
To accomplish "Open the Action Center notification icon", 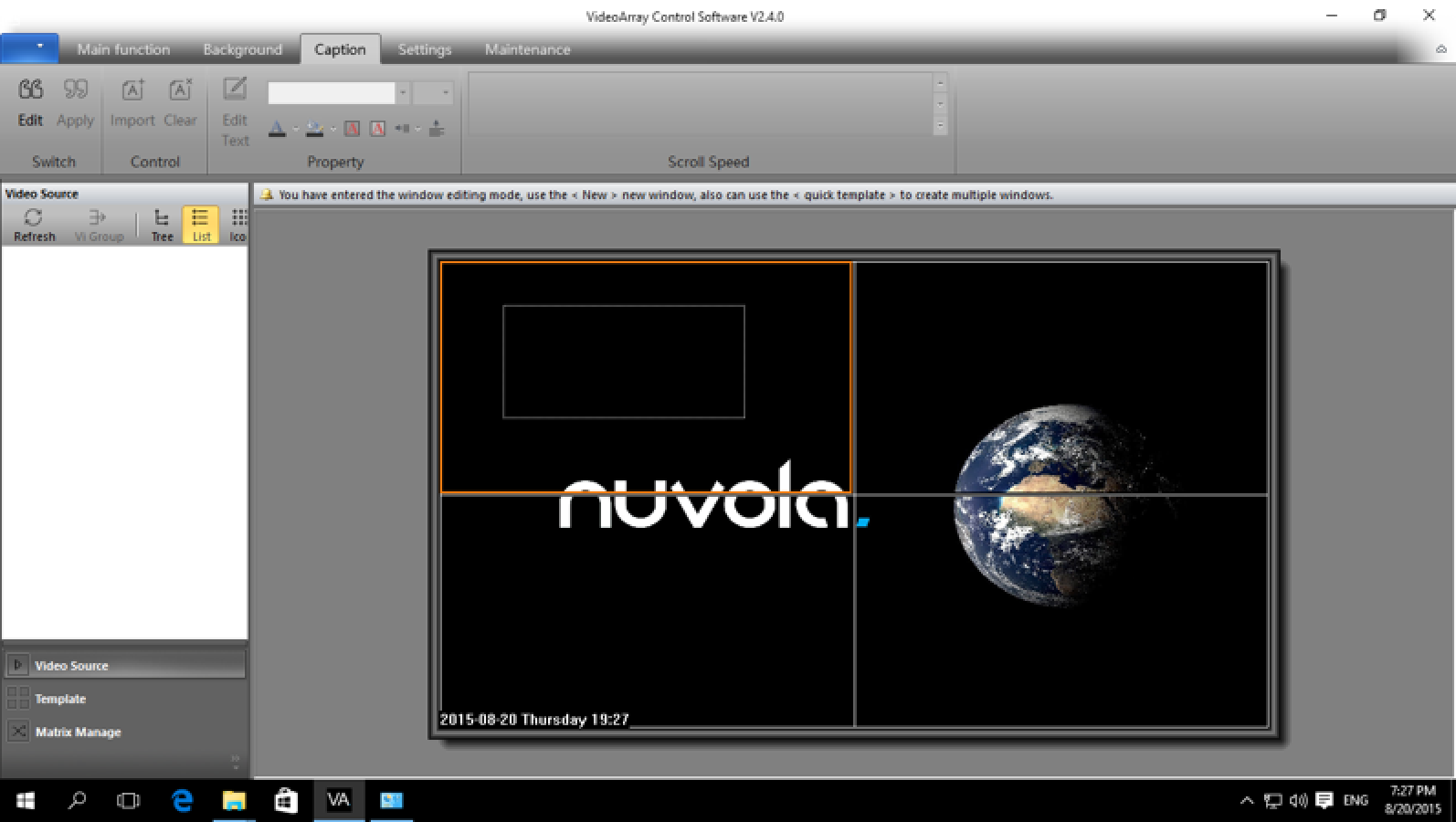I will click(x=1324, y=801).
